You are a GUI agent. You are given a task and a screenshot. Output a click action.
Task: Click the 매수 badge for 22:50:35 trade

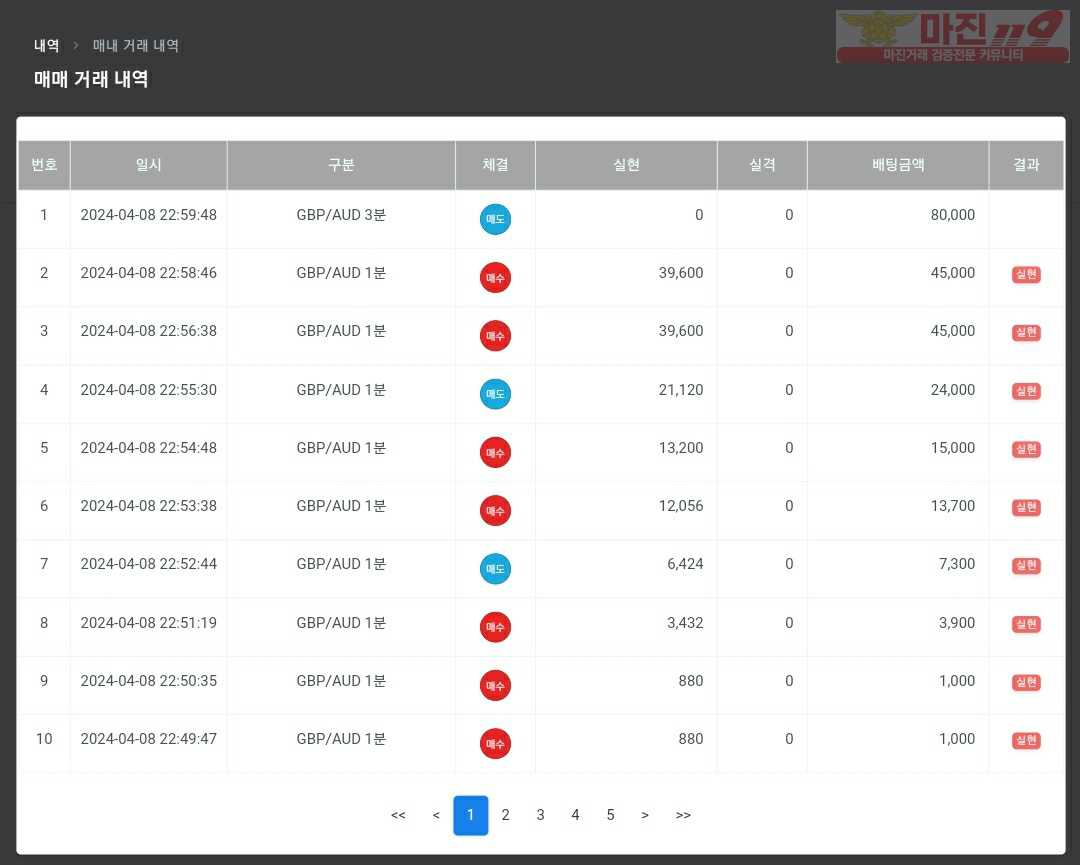495,685
